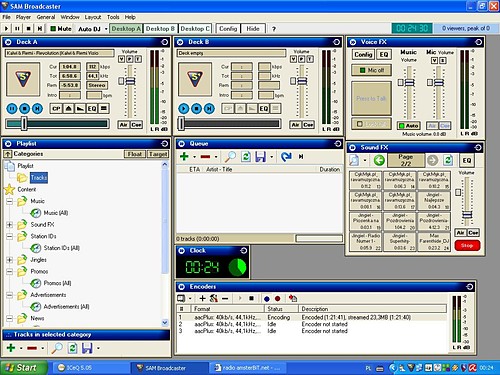
Task: Click the refresh icon in the Queue toolbar
Action: pos(246,156)
